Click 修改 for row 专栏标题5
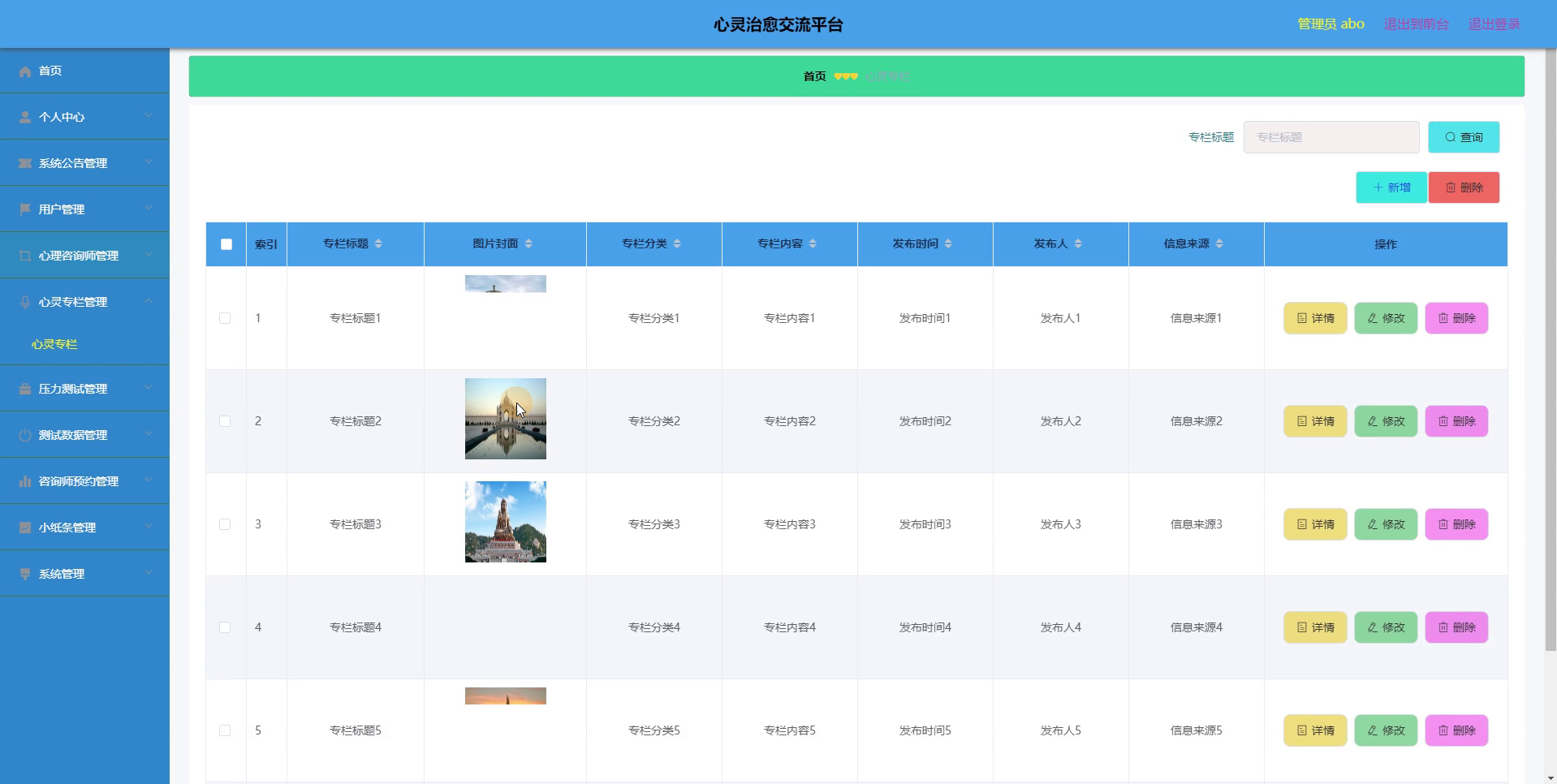Image resolution: width=1557 pixels, height=784 pixels. (1386, 730)
